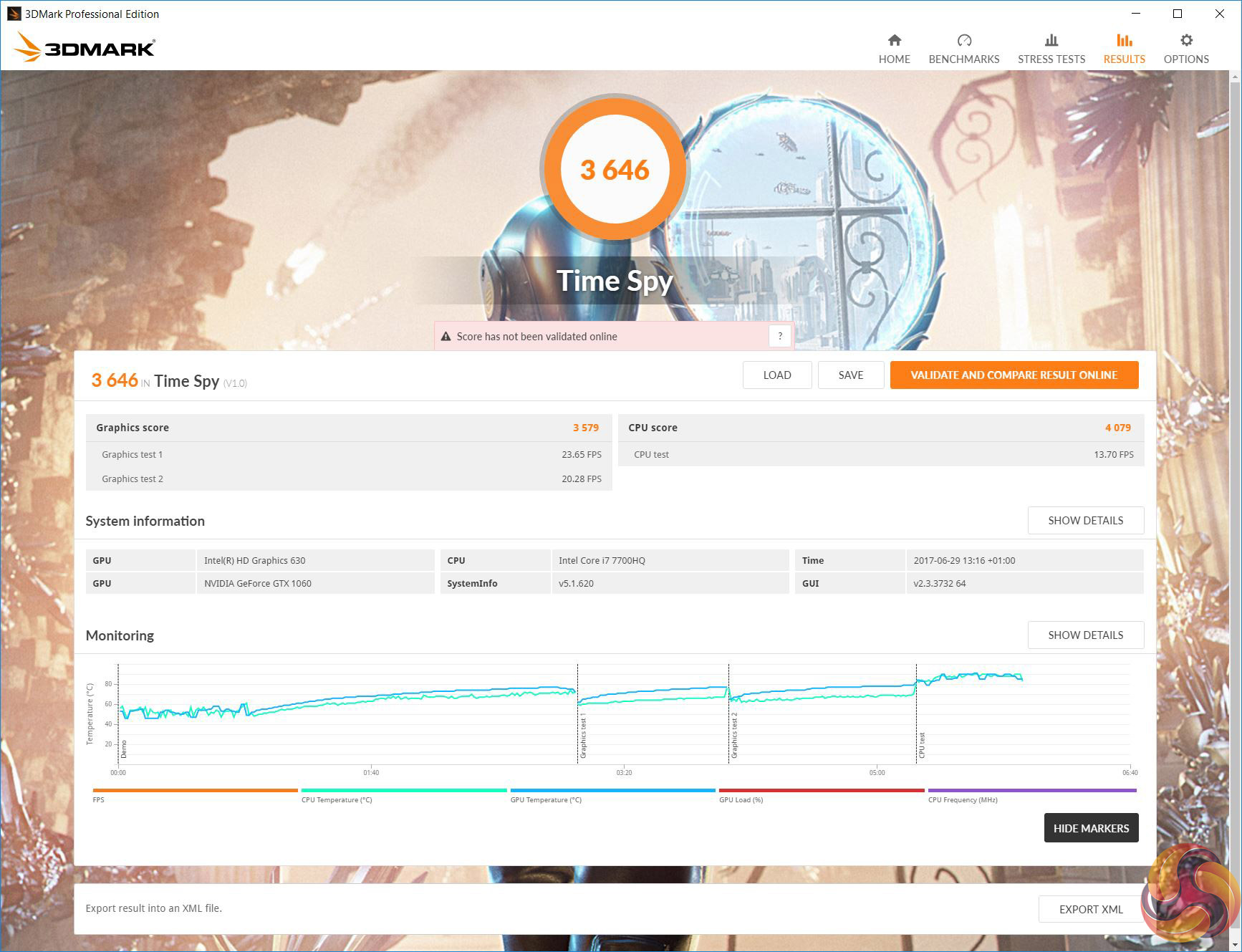Select the Results bar chart icon
1242x952 pixels.
click(1125, 40)
